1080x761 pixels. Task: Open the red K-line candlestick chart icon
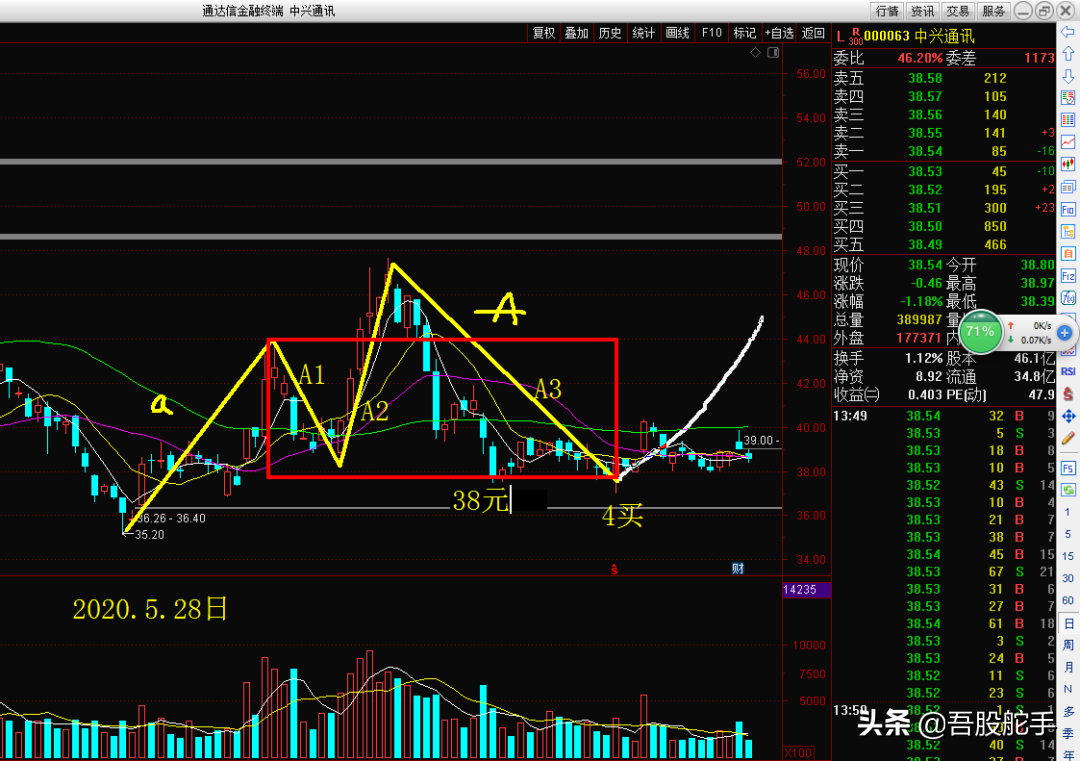[x=1068, y=165]
